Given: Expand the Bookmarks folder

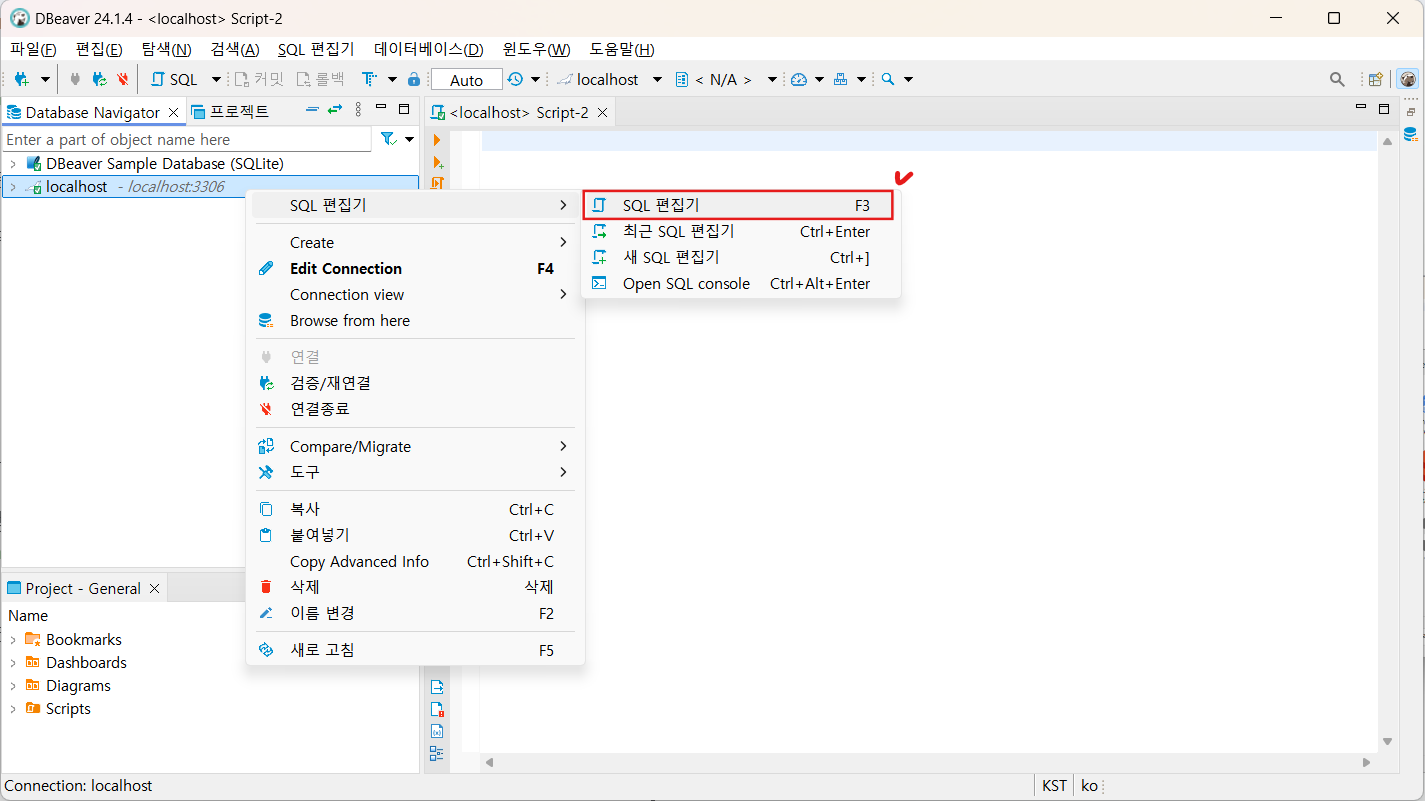Looking at the screenshot, I should click(x=12, y=639).
